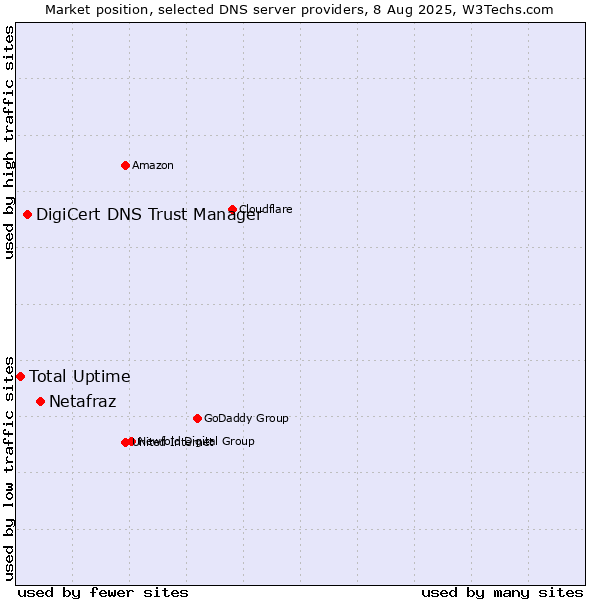The width and height of the screenshot is (600, 600).
Task: Click the 'Cloudflare' label text
Action: click(266, 209)
